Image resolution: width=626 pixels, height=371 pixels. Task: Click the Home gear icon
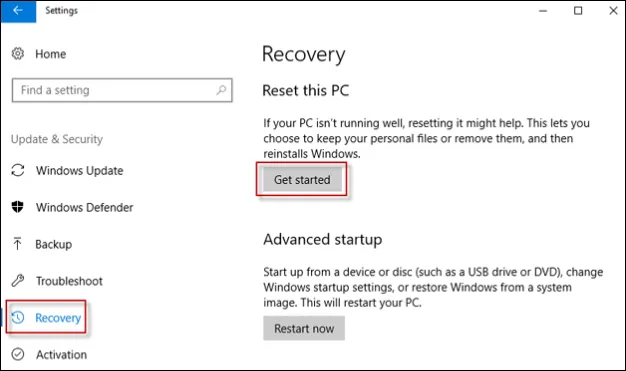[18, 54]
